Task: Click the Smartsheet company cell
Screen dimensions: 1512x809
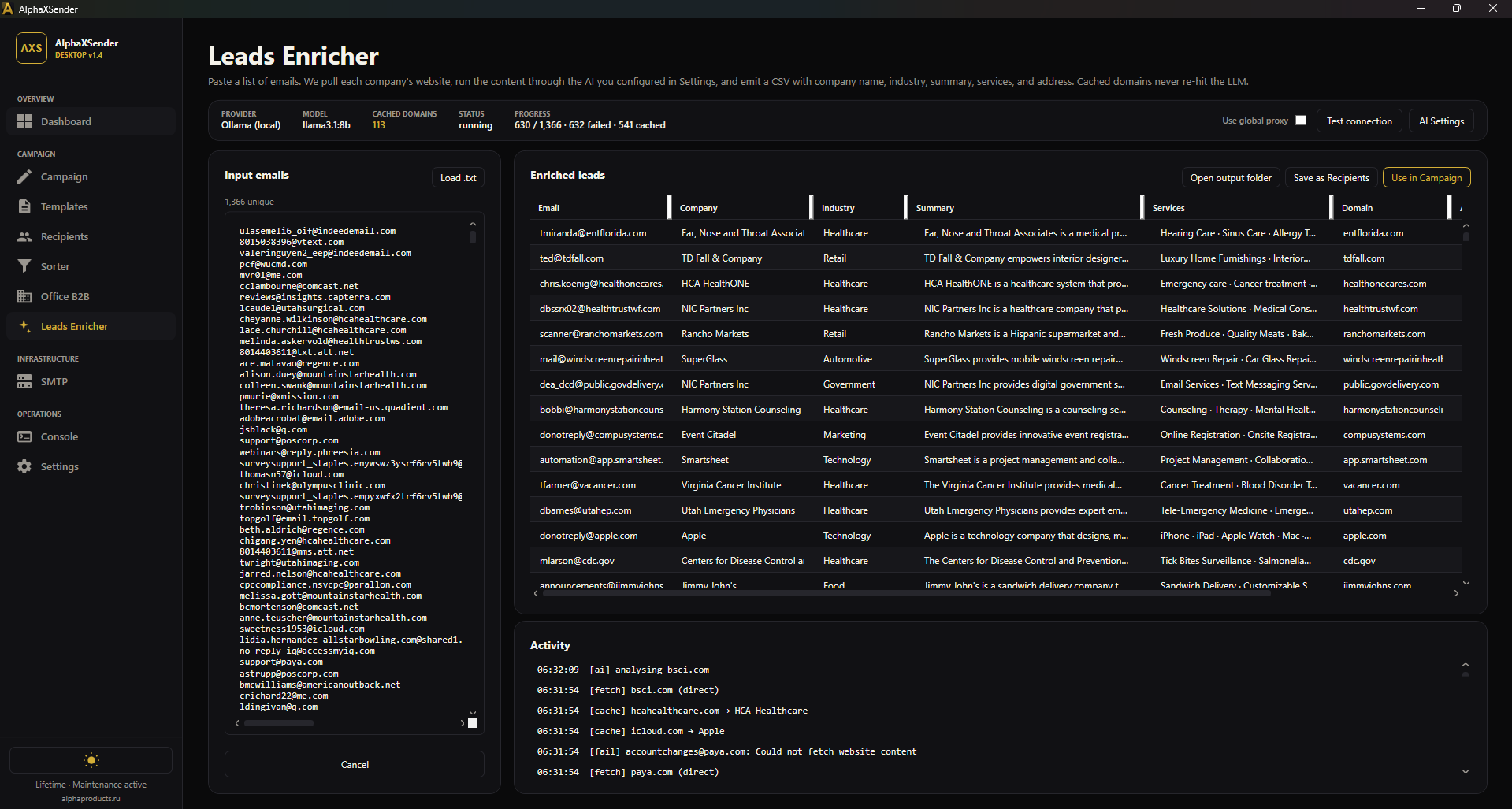Action: pyautogui.click(x=704, y=460)
